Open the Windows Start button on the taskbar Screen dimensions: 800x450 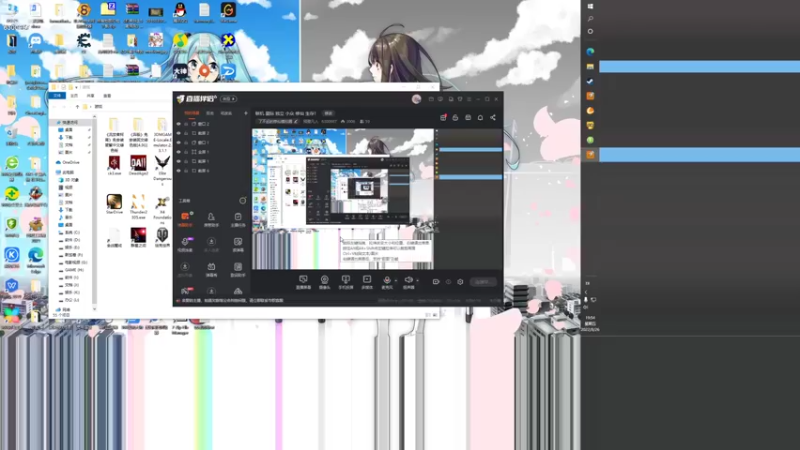click(590, 7)
